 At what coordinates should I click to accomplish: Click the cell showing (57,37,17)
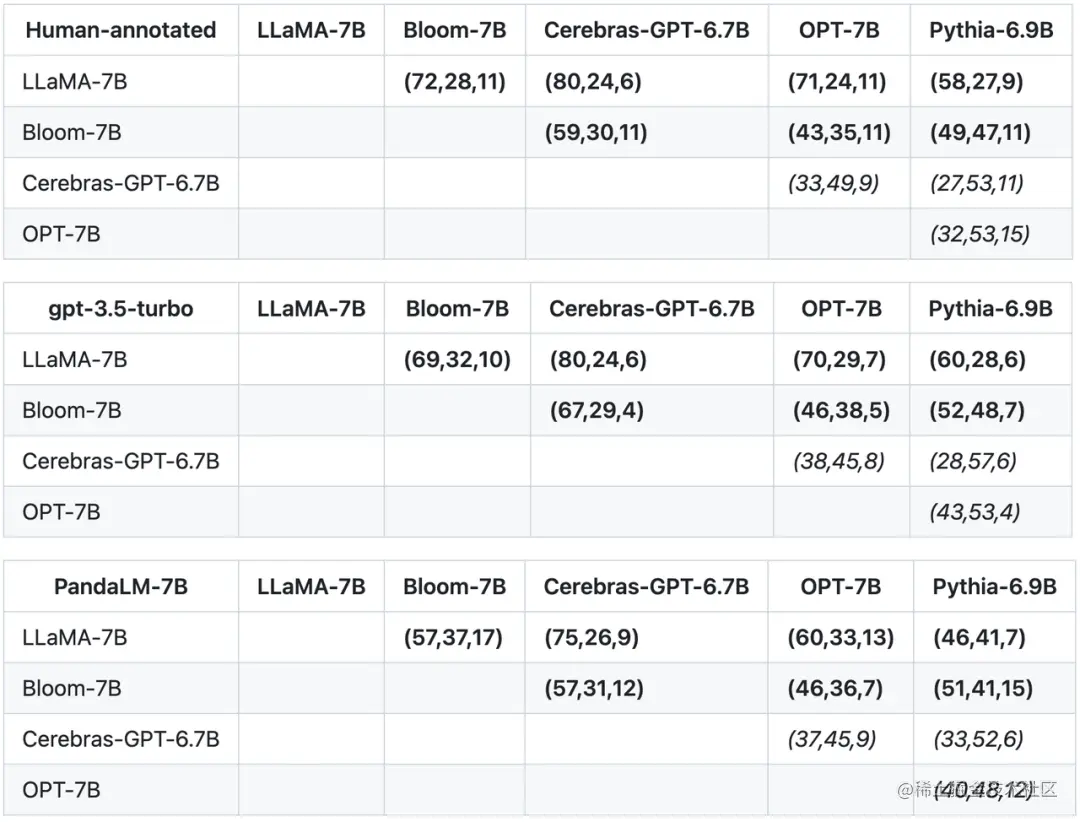click(x=453, y=638)
